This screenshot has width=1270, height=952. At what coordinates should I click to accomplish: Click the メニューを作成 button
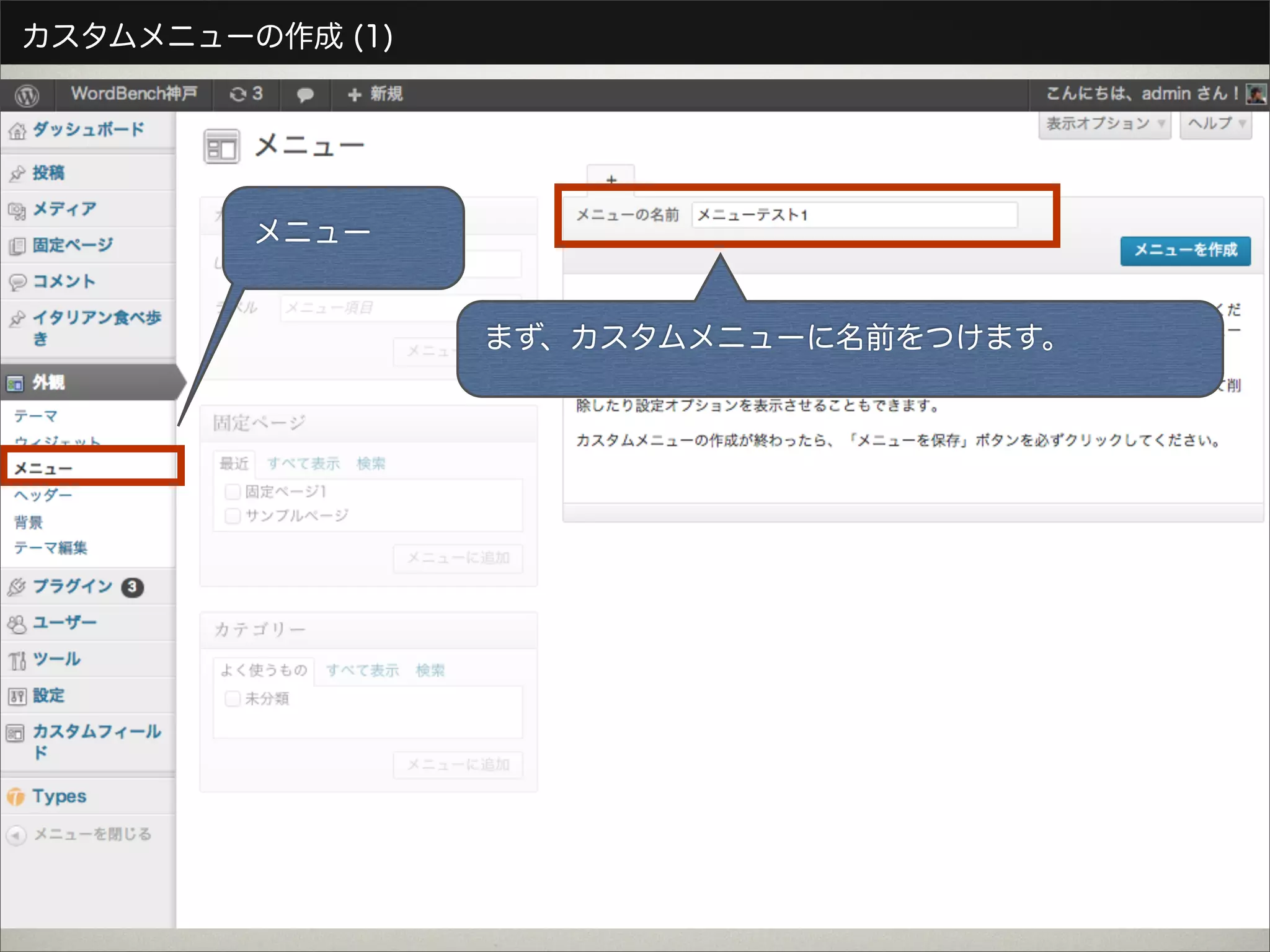point(1185,250)
